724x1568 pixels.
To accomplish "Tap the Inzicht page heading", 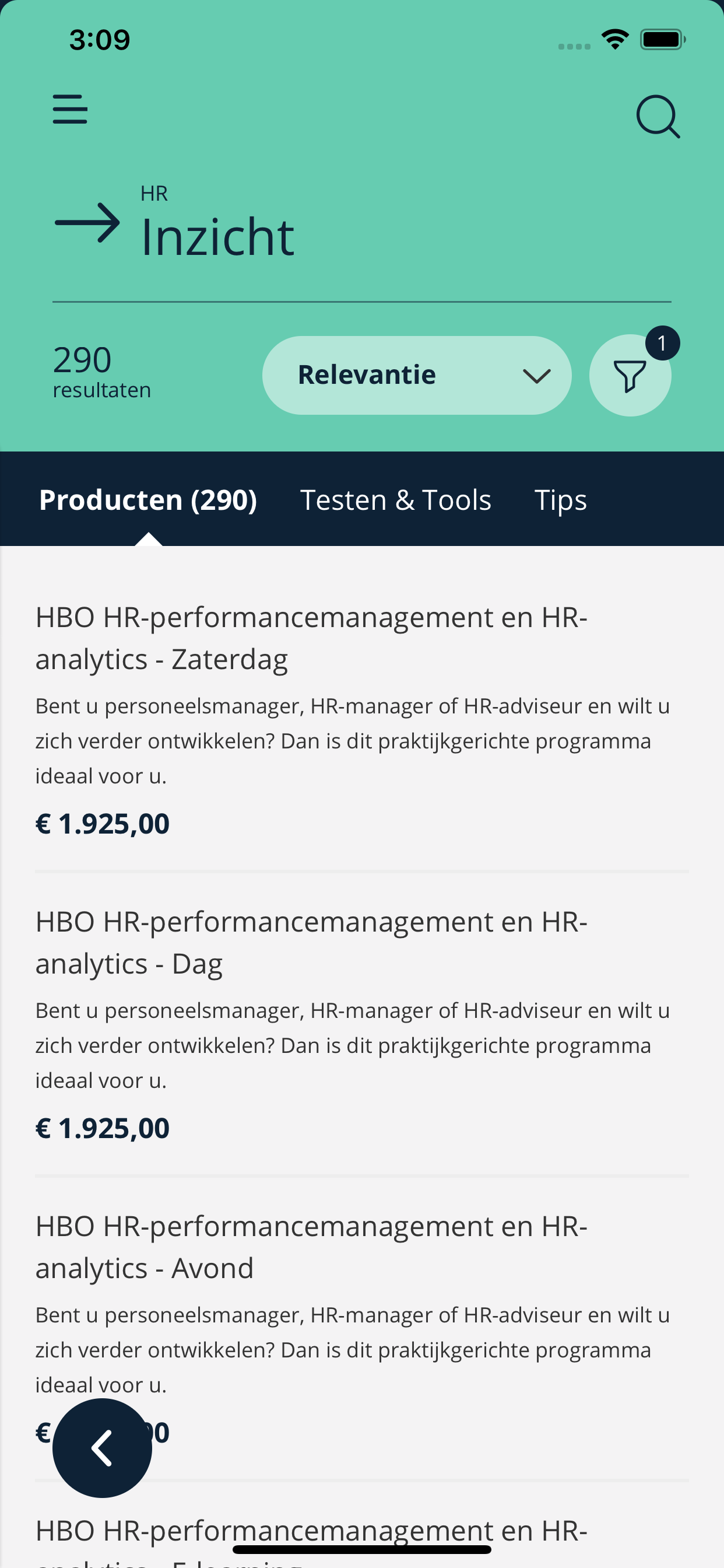I will tap(217, 237).
